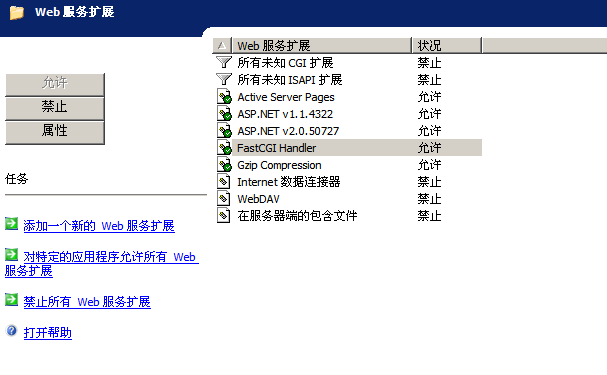Click the 禁止 button
Viewport: 607px width, 375px height.
[55, 108]
